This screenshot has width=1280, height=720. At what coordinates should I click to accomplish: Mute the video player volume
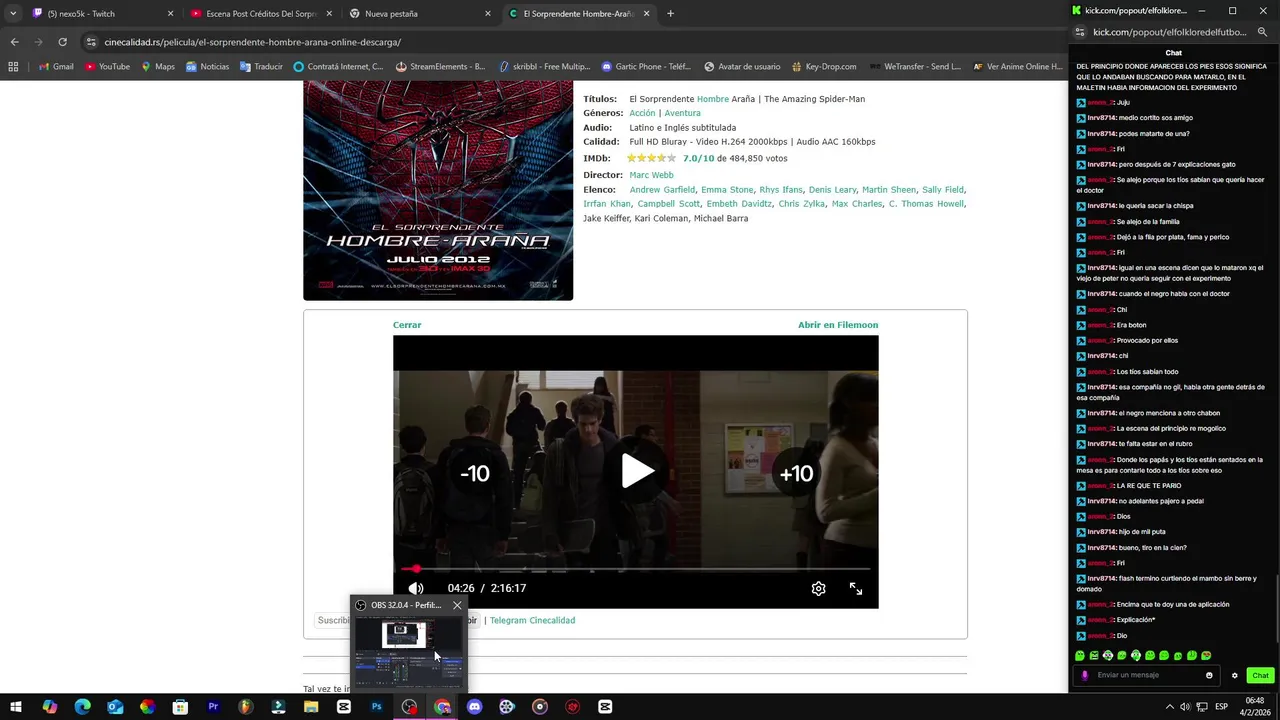point(416,588)
